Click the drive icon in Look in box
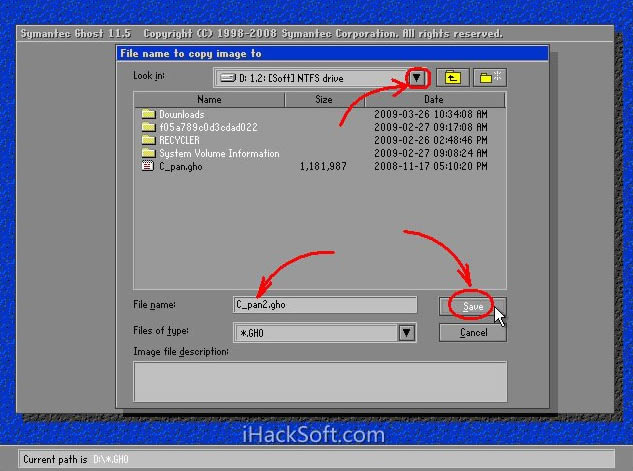The width and height of the screenshot is (633, 471). pos(228,77)
